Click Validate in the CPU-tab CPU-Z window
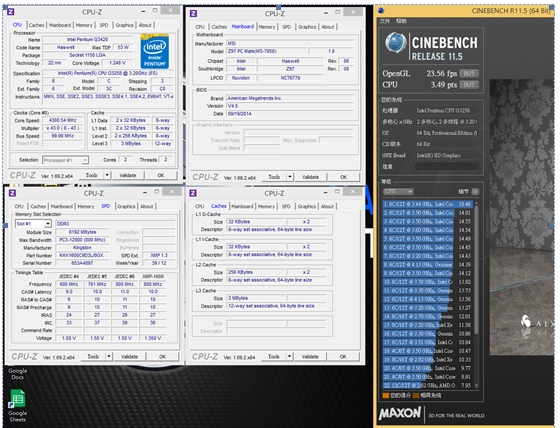 pos(128,175)
